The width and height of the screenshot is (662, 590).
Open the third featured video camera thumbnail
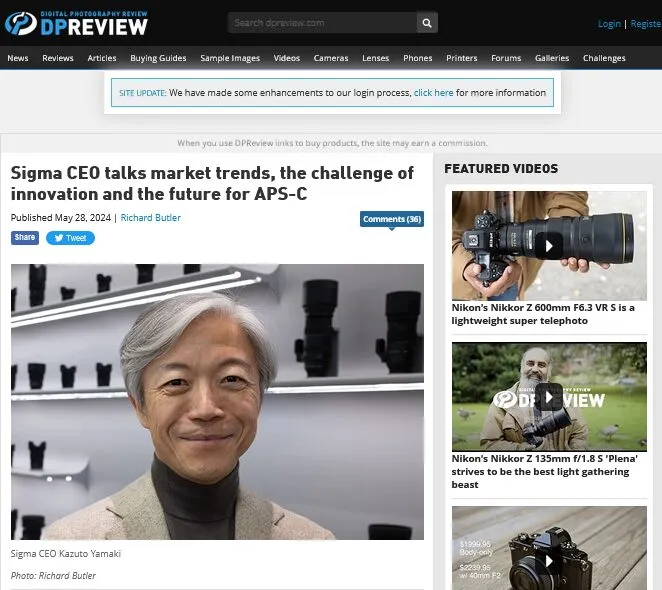coord(548,547)
